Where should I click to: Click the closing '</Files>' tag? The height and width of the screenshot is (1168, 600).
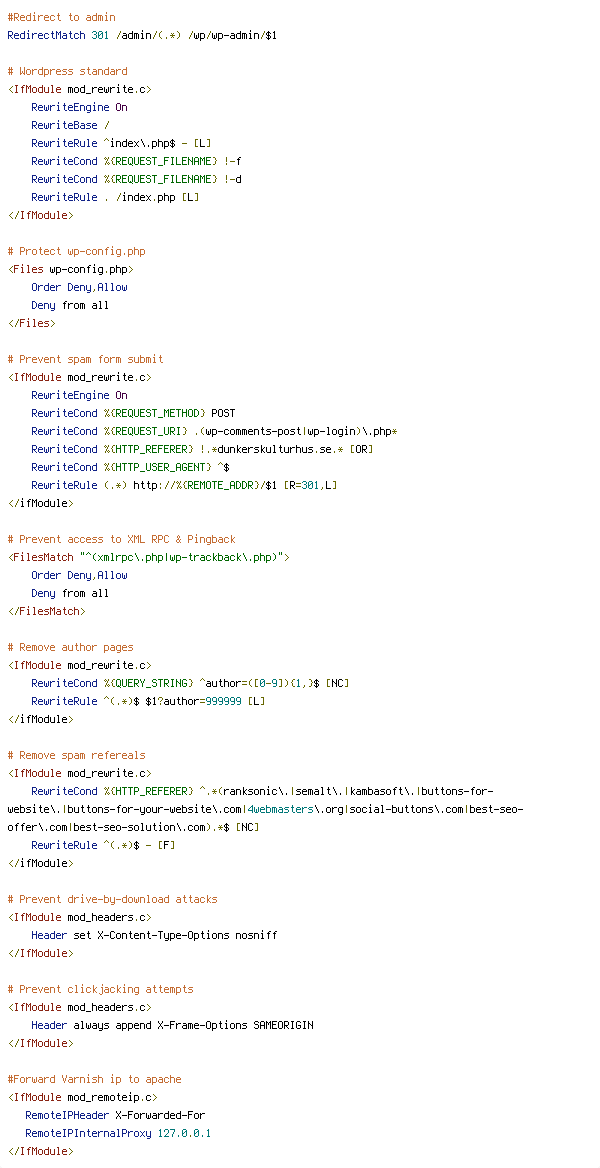31,323
